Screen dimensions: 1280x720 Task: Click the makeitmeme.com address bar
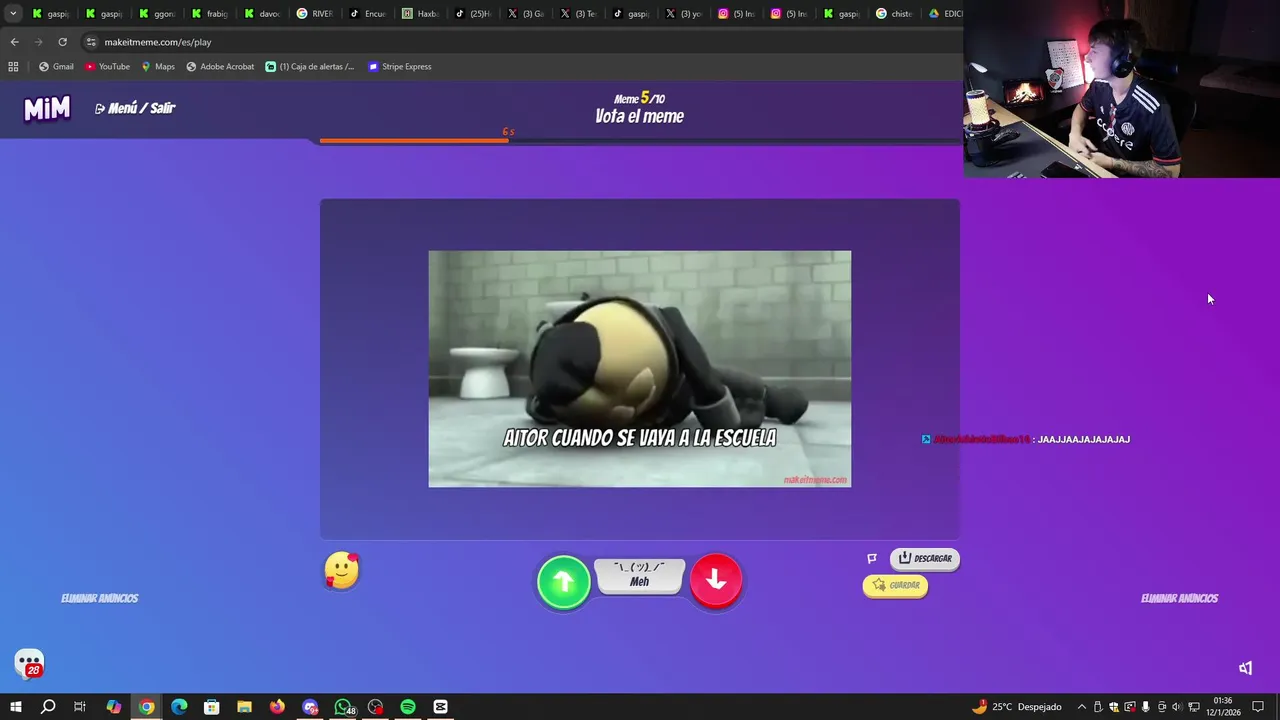(x=520, y=42)
